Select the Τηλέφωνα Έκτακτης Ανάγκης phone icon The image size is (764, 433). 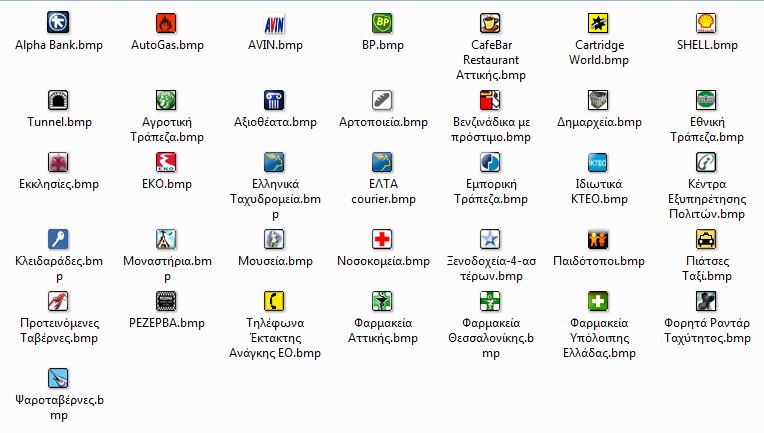coord(274,301)
